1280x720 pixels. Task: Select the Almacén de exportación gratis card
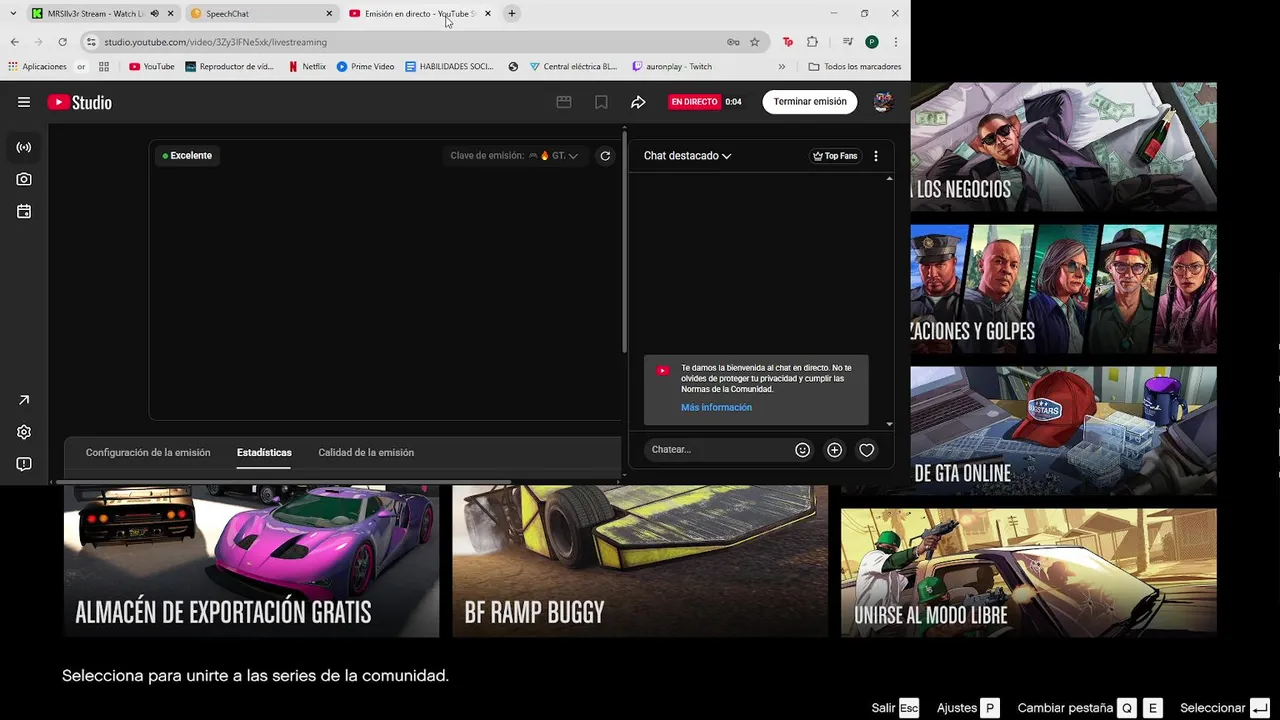[251, 561]
